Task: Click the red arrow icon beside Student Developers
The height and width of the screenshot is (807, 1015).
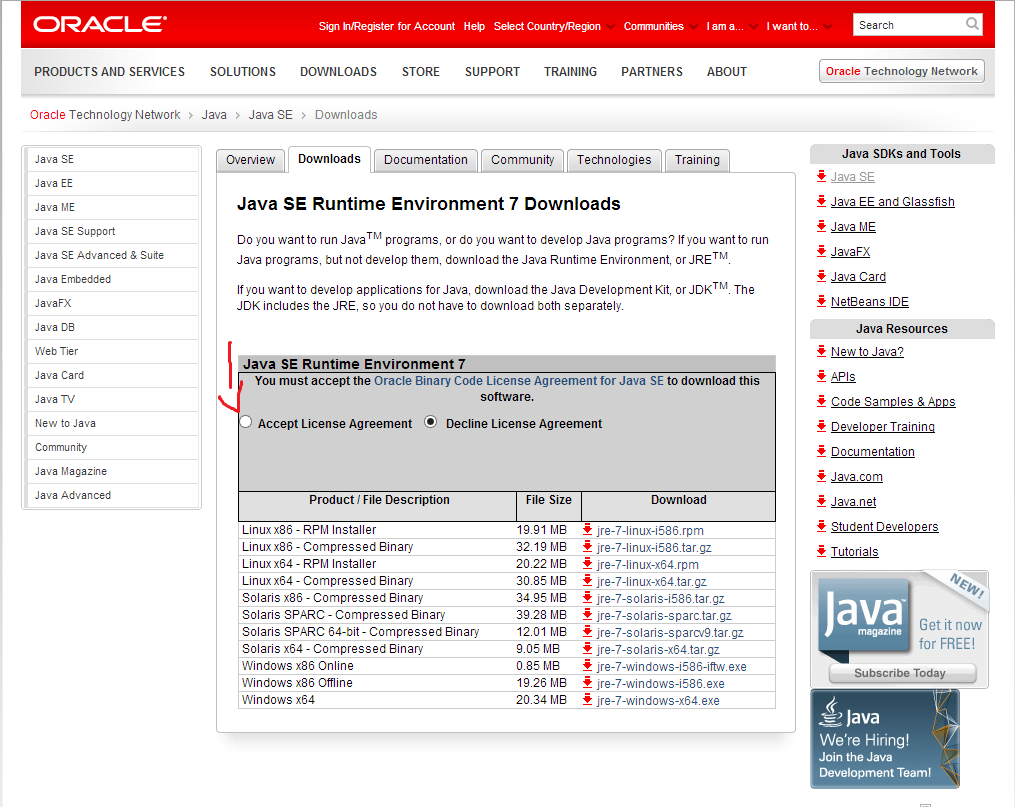Action: click(821, 526)
